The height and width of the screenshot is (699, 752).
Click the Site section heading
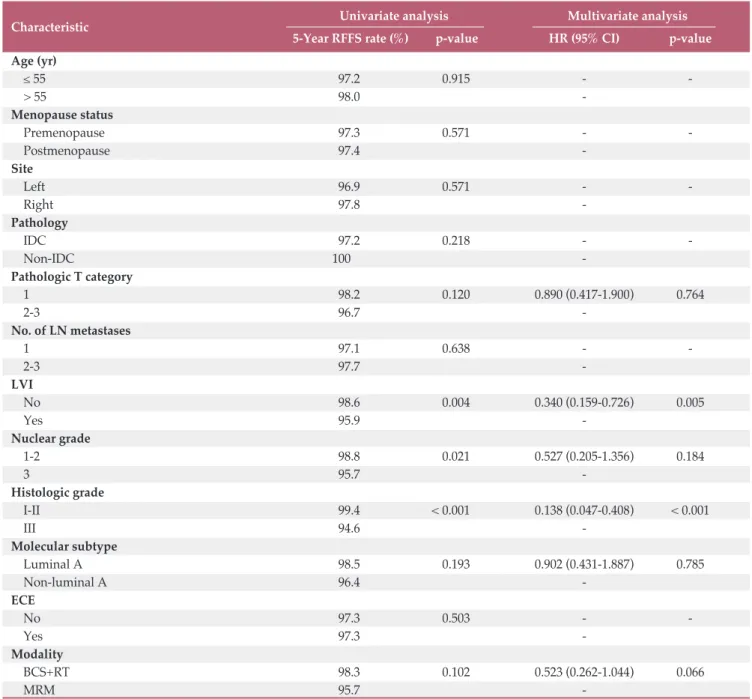22,168
